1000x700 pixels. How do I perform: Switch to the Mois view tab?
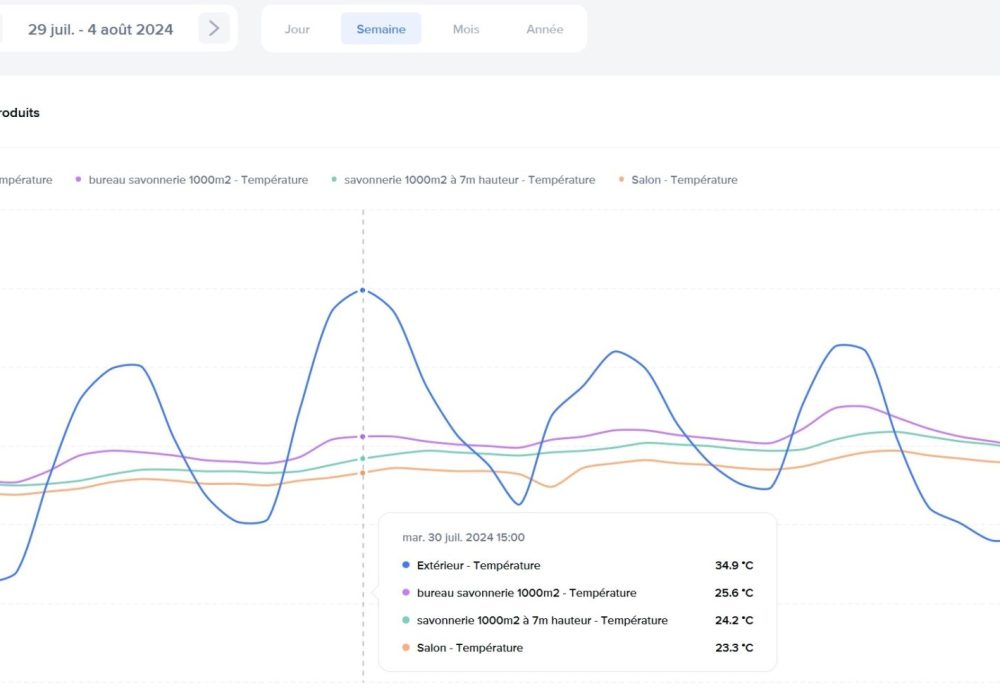pos(466,29)
